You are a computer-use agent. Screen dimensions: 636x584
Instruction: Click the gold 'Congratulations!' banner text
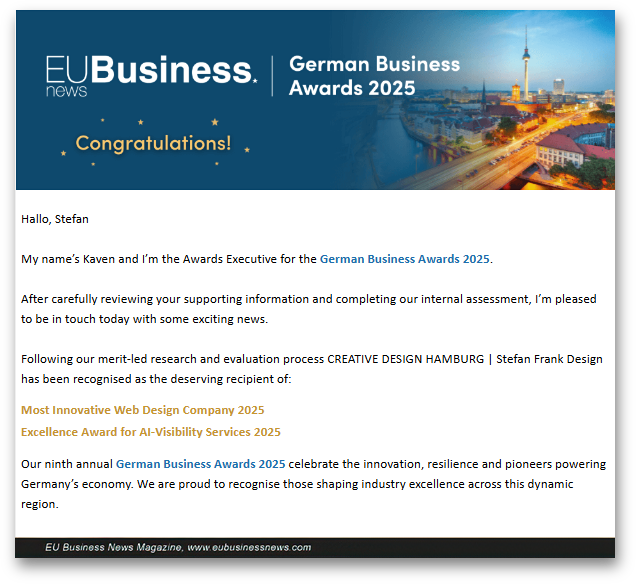tap(153, 143)
